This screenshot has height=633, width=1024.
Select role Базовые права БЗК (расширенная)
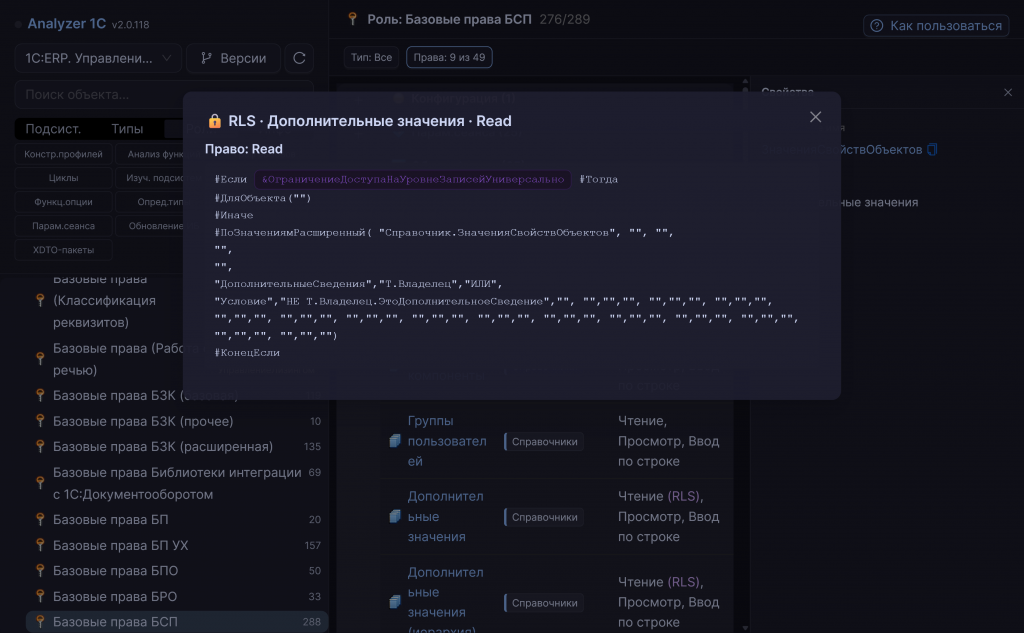176,447
